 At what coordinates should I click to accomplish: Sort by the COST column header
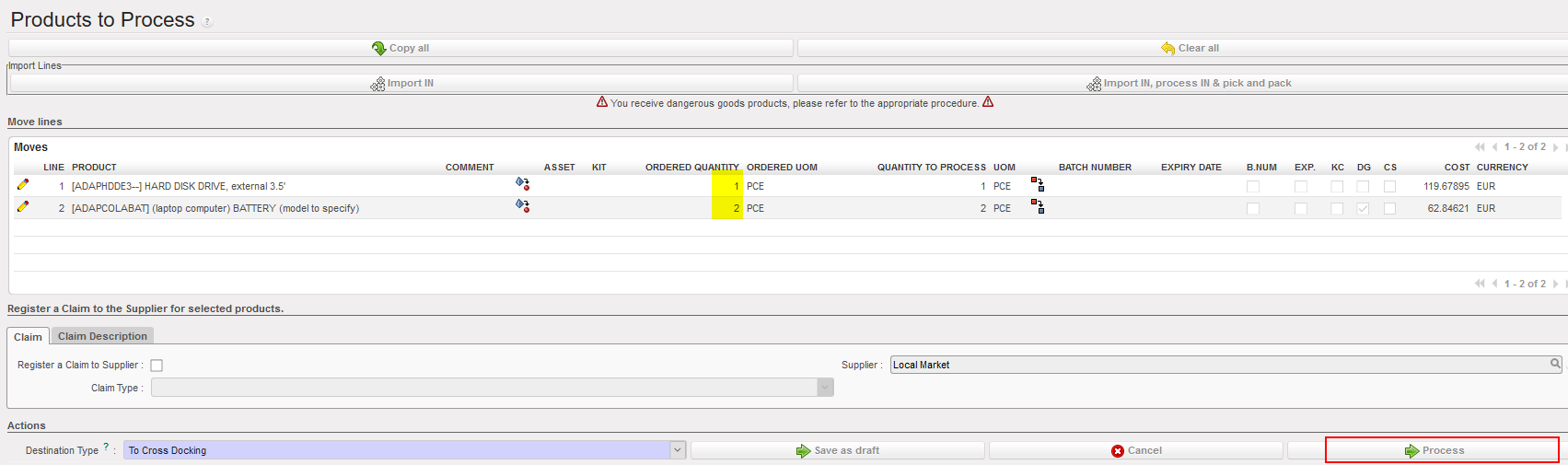click(x=1457, y=168)
